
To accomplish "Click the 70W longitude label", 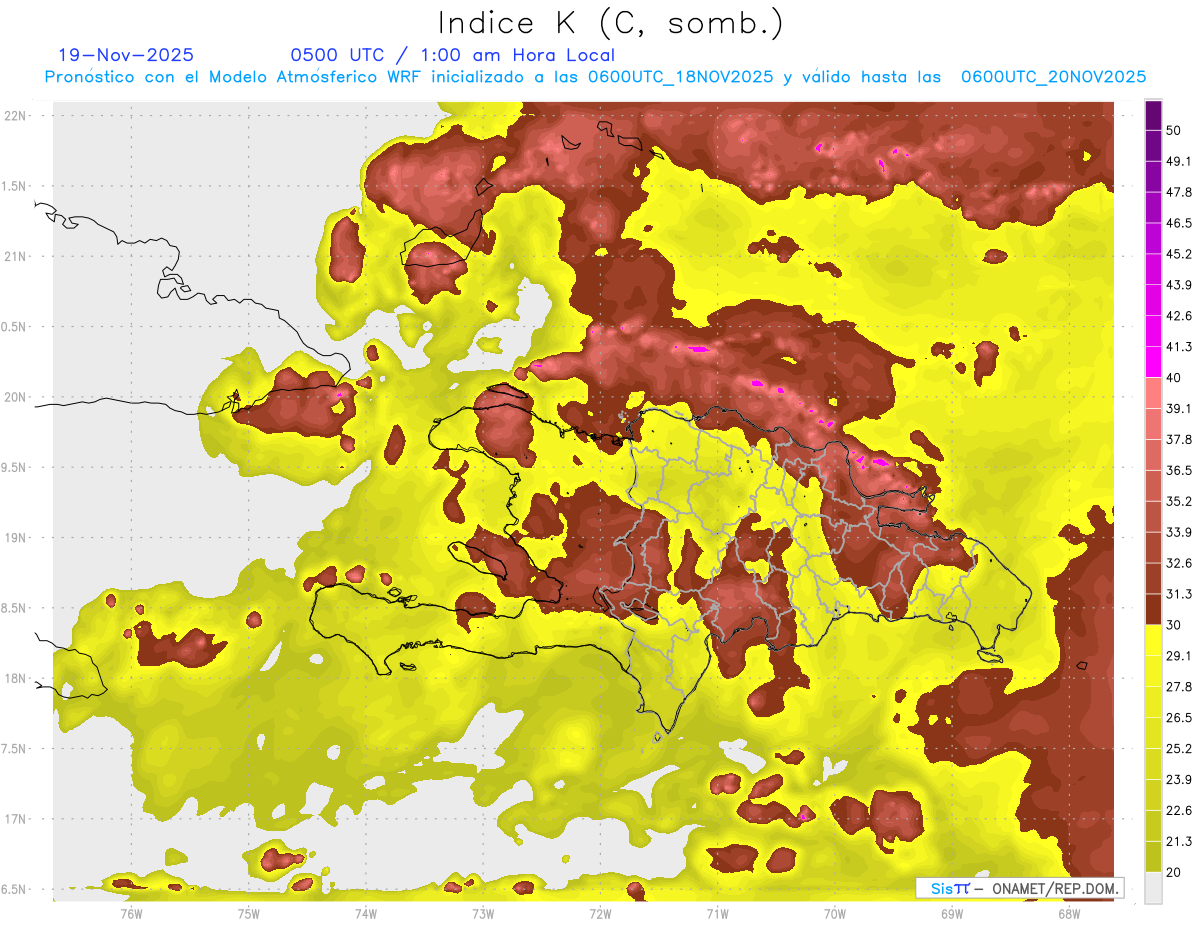I will (835, 913).
